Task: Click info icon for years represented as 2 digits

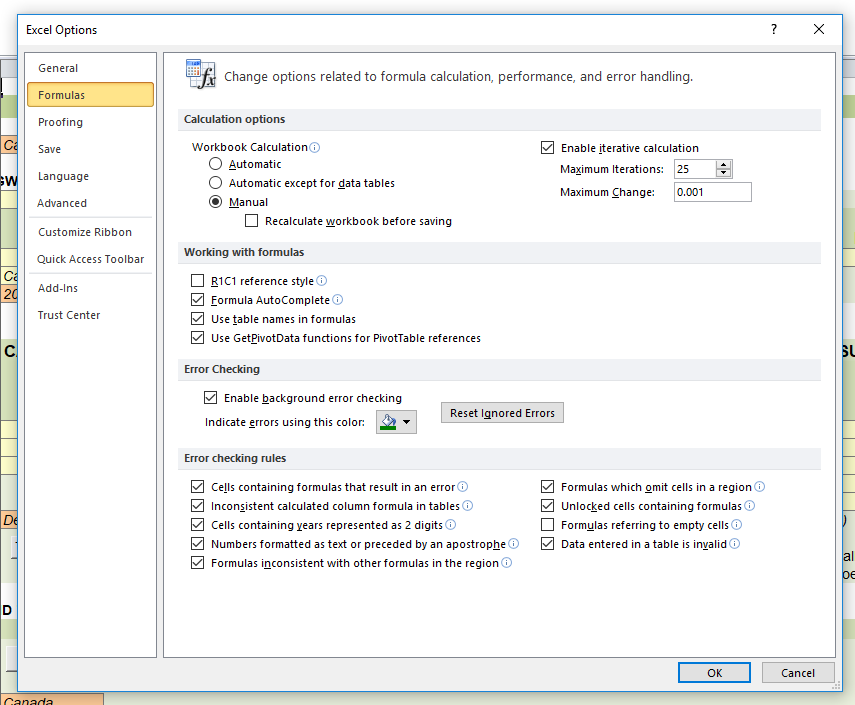Action: click(450, 525)
